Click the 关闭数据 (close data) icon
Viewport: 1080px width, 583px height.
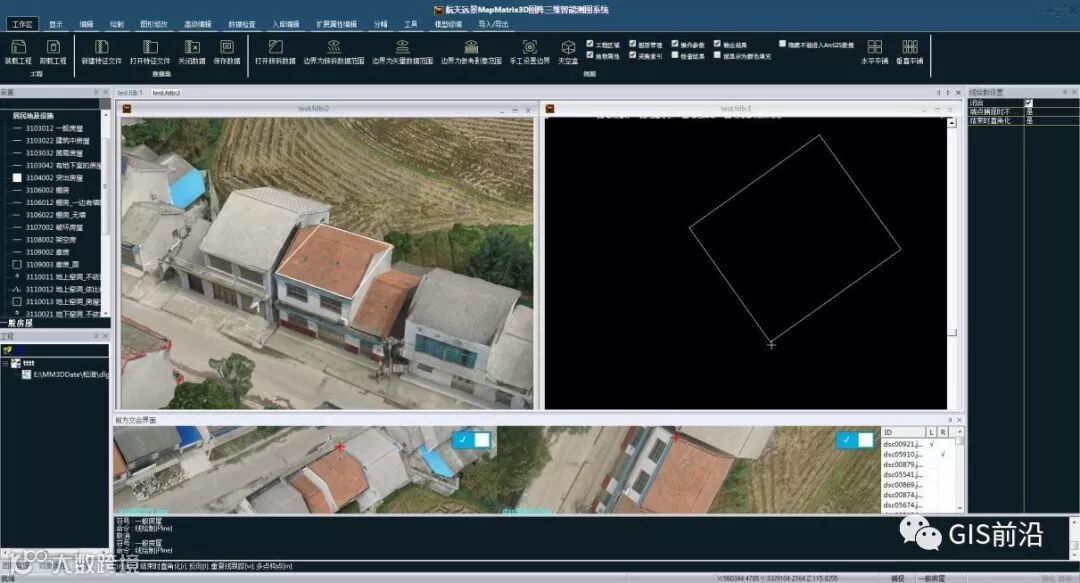(x=192, y=47)
